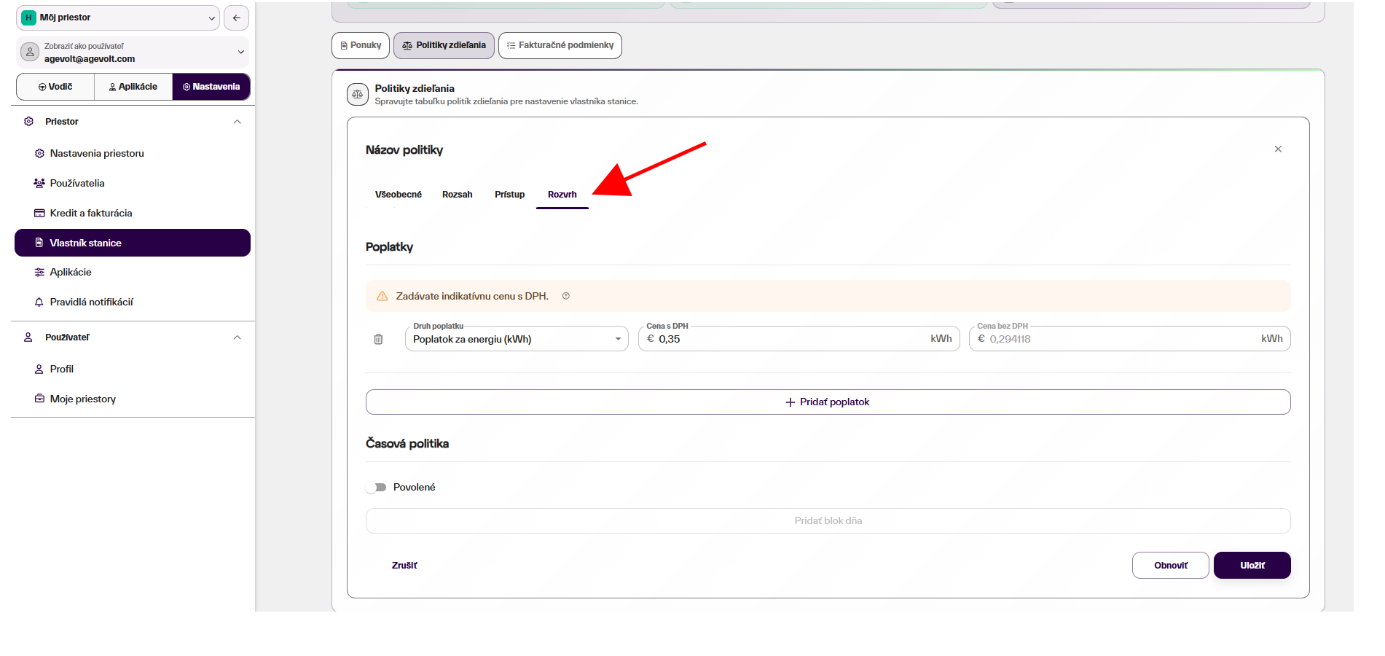The image size is (1385, 656).
Task: Click the Pridať poplatok button
Action: (x=828, y=401)
